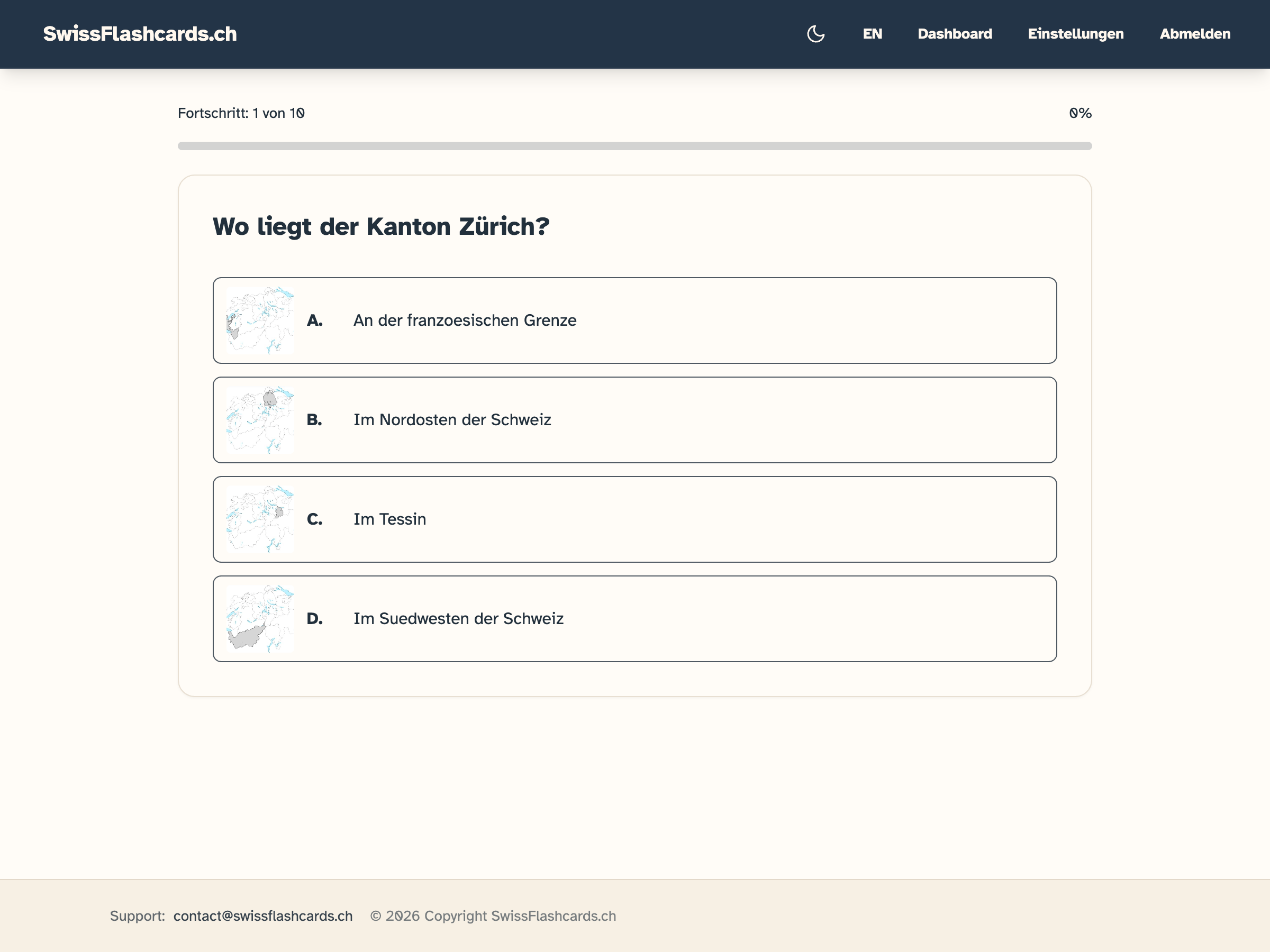Pick answer C Im Tessin

[634, 519]
